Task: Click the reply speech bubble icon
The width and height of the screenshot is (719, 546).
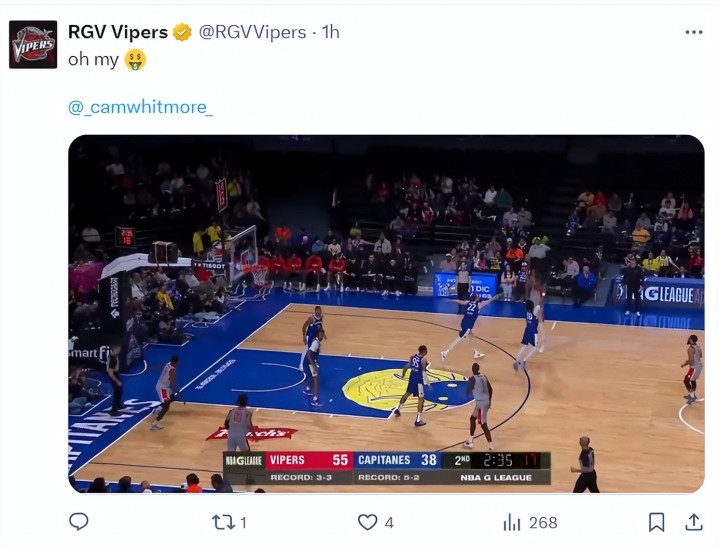Action: click(78, 522)
